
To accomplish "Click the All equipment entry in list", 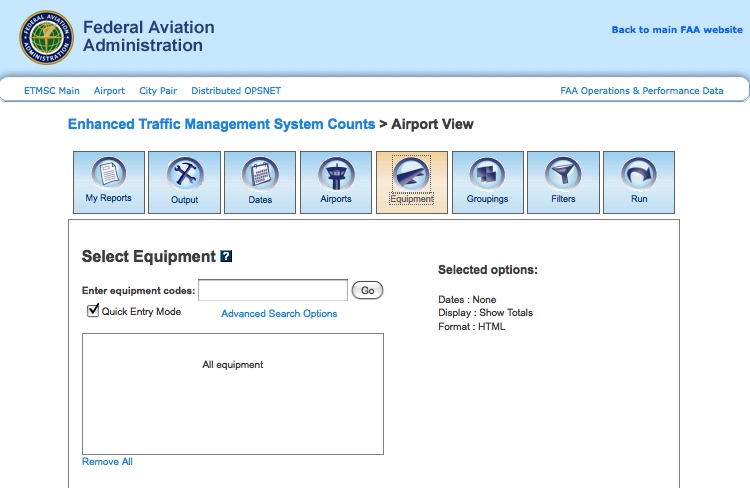I will click(232, 365).
